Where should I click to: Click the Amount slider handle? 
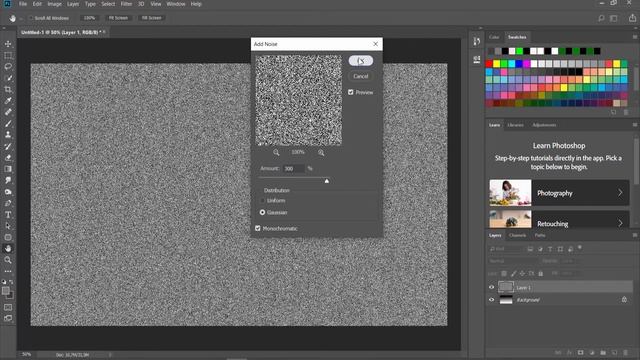tap(327, 180)
